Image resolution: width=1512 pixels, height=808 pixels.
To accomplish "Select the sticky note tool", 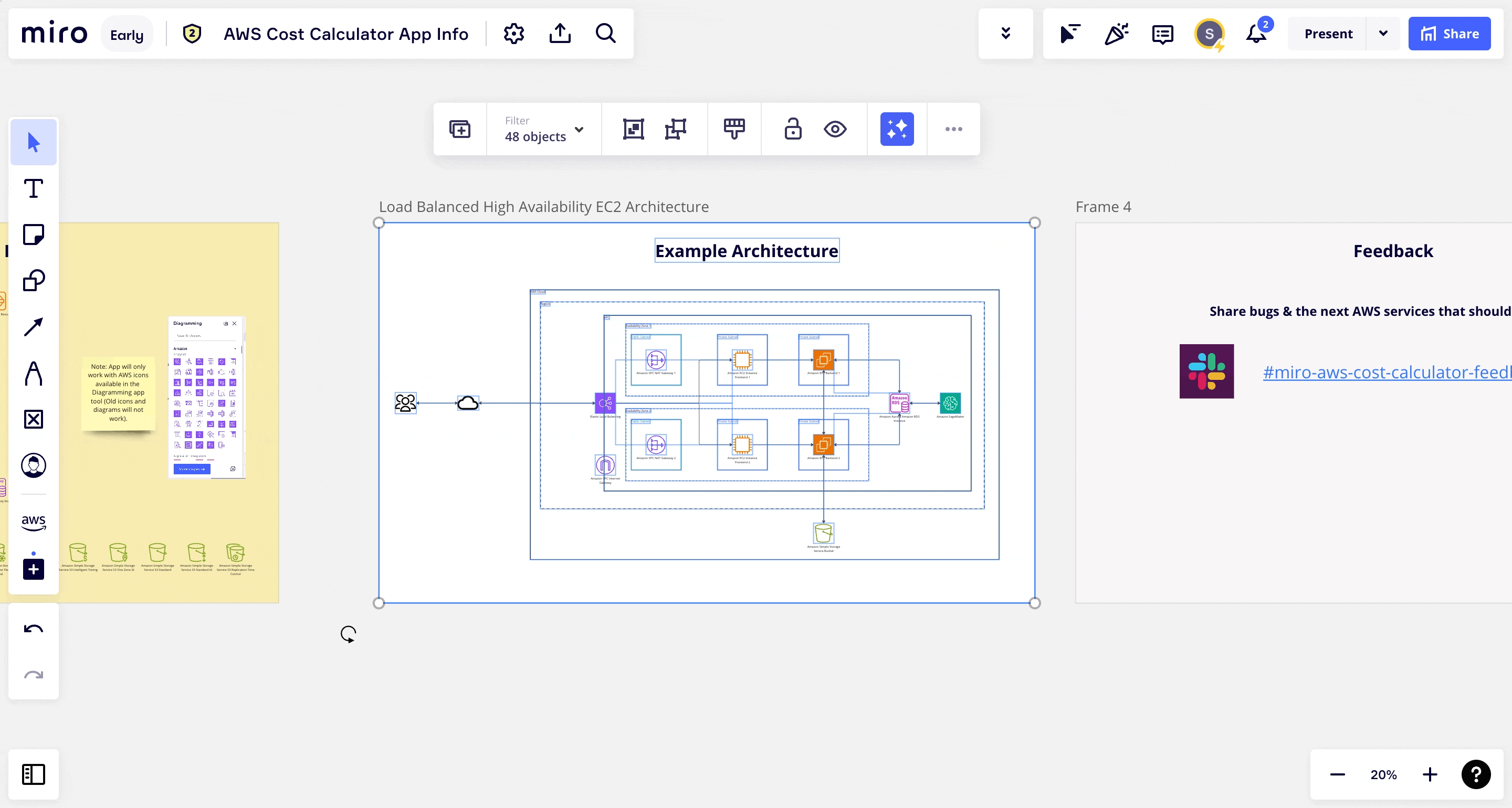I will [34, 235].
